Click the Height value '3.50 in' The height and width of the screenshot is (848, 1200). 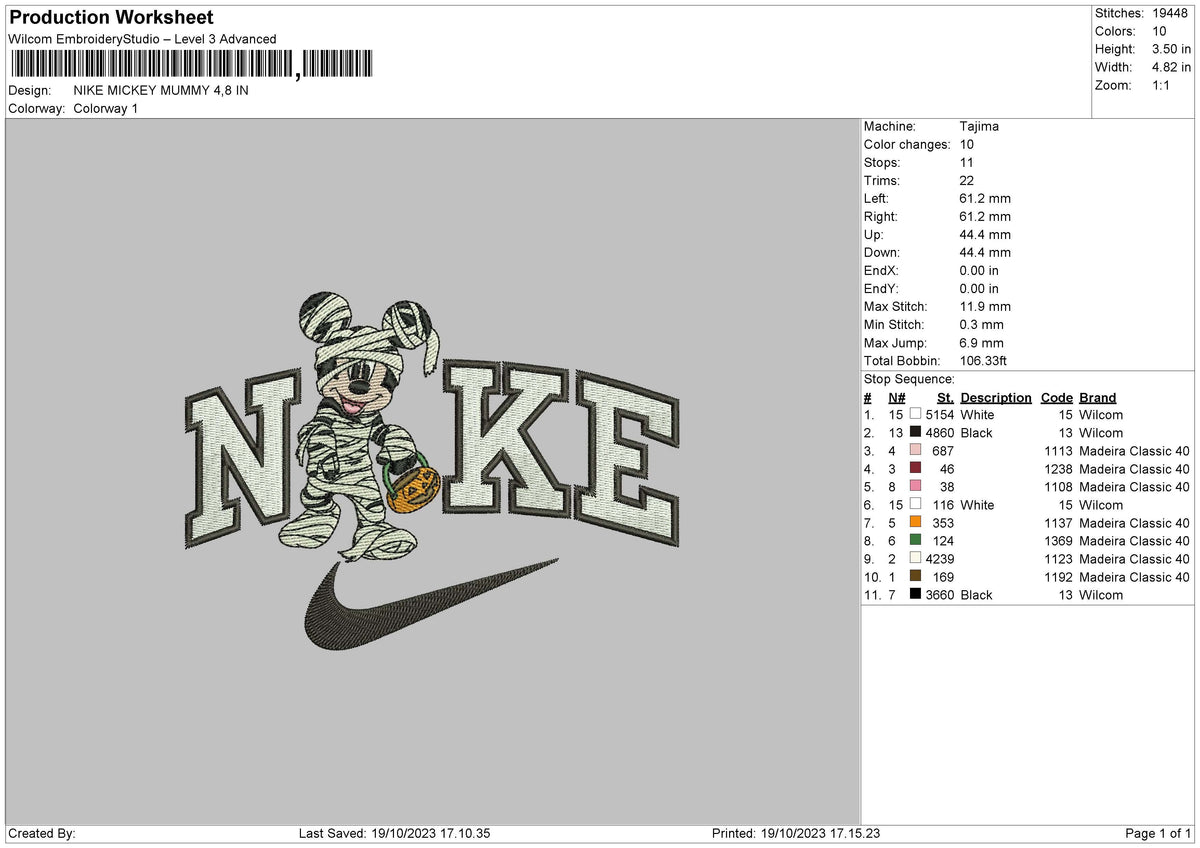tap(1173, 49)
